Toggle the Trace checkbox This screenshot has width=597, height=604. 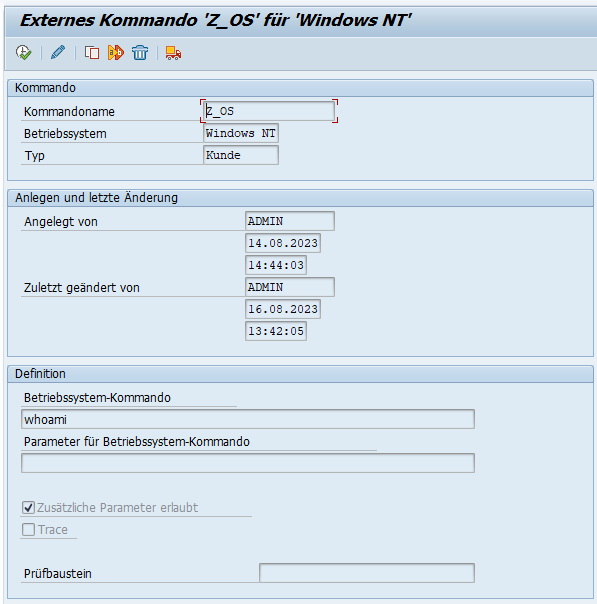click(28, 530)
